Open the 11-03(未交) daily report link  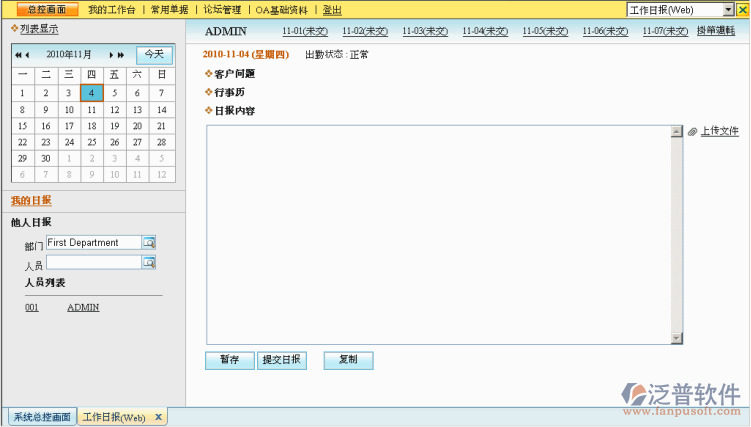(x=425, y=31)
